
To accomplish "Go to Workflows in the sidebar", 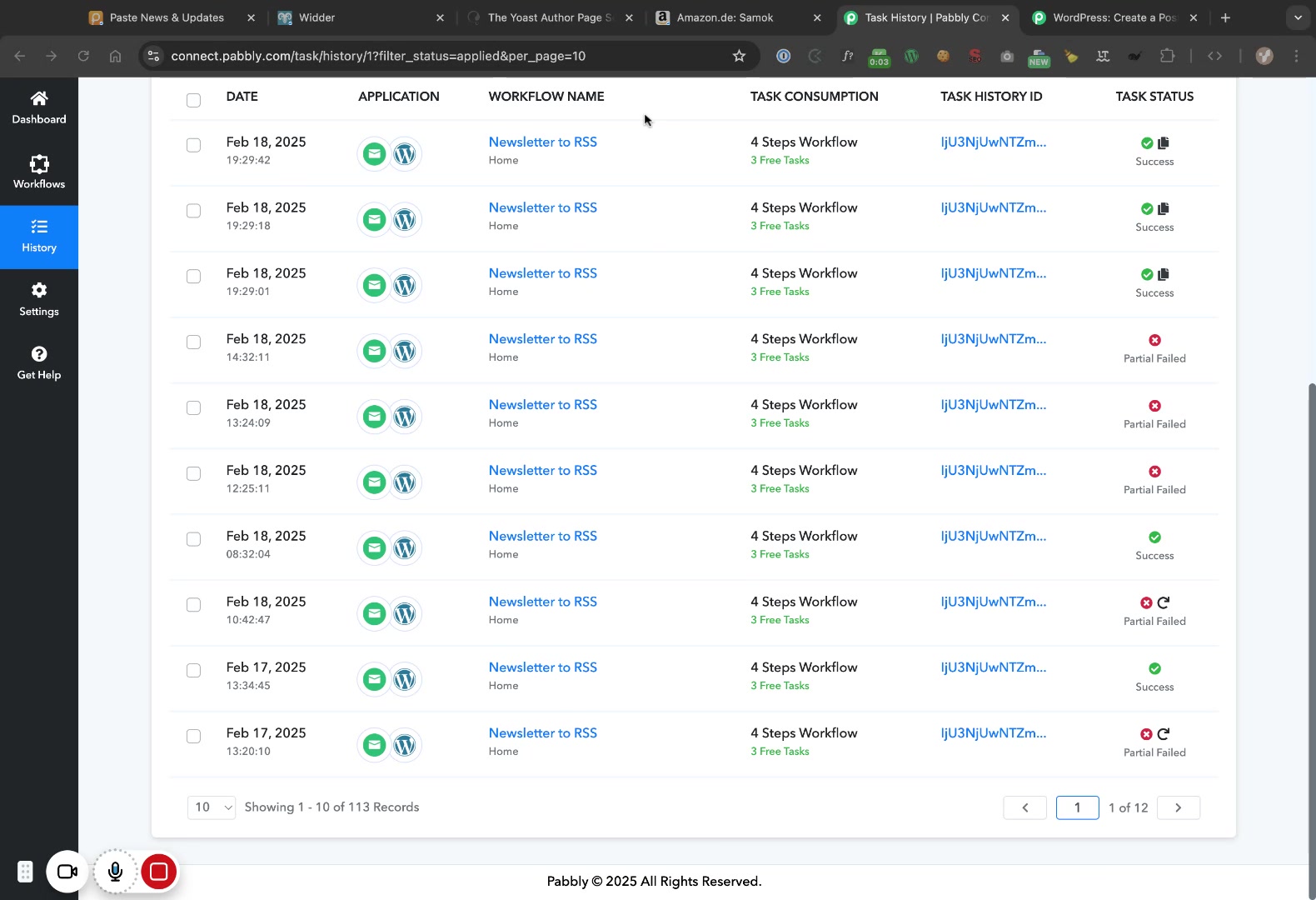I will click(39, 172).
